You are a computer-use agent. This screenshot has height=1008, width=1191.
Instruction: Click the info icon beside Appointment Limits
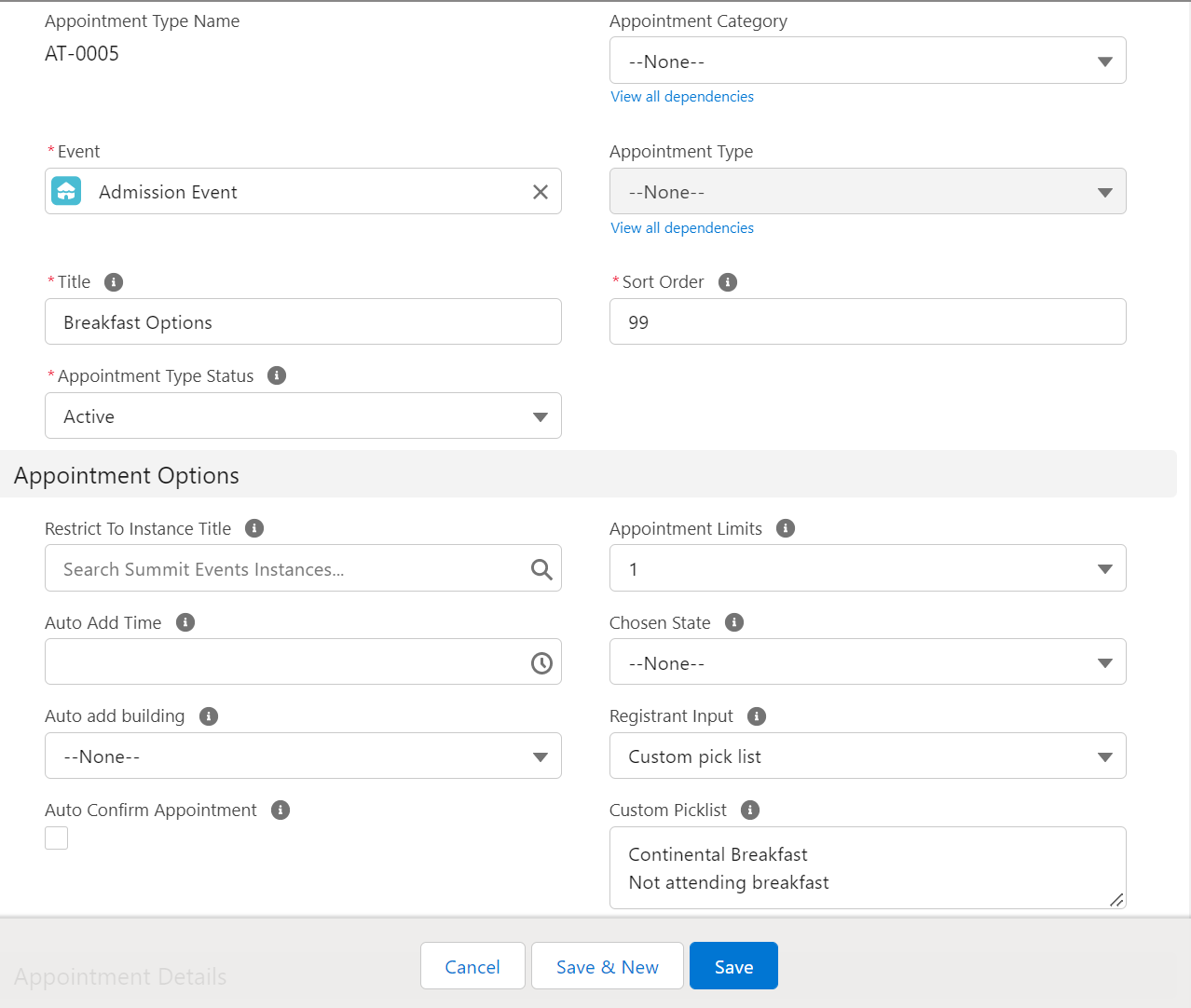click(785, 528)
